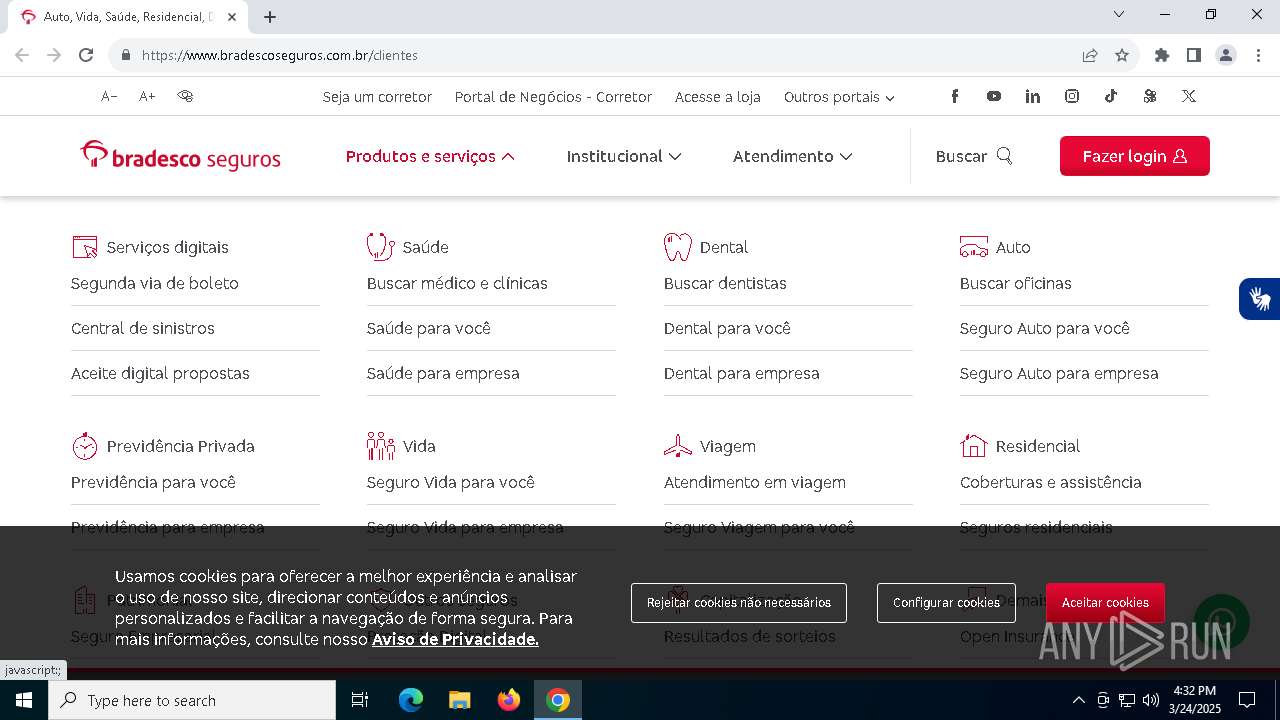Expand the Atendimento menu
1280x720 pixels.
tap(792, 156)
